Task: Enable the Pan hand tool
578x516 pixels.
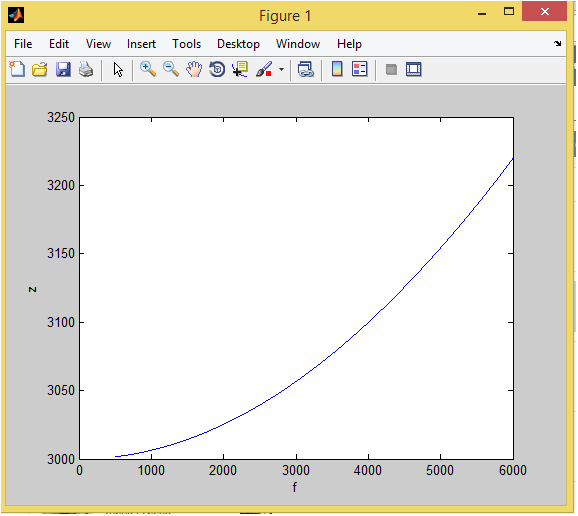Action: [194, 69]
